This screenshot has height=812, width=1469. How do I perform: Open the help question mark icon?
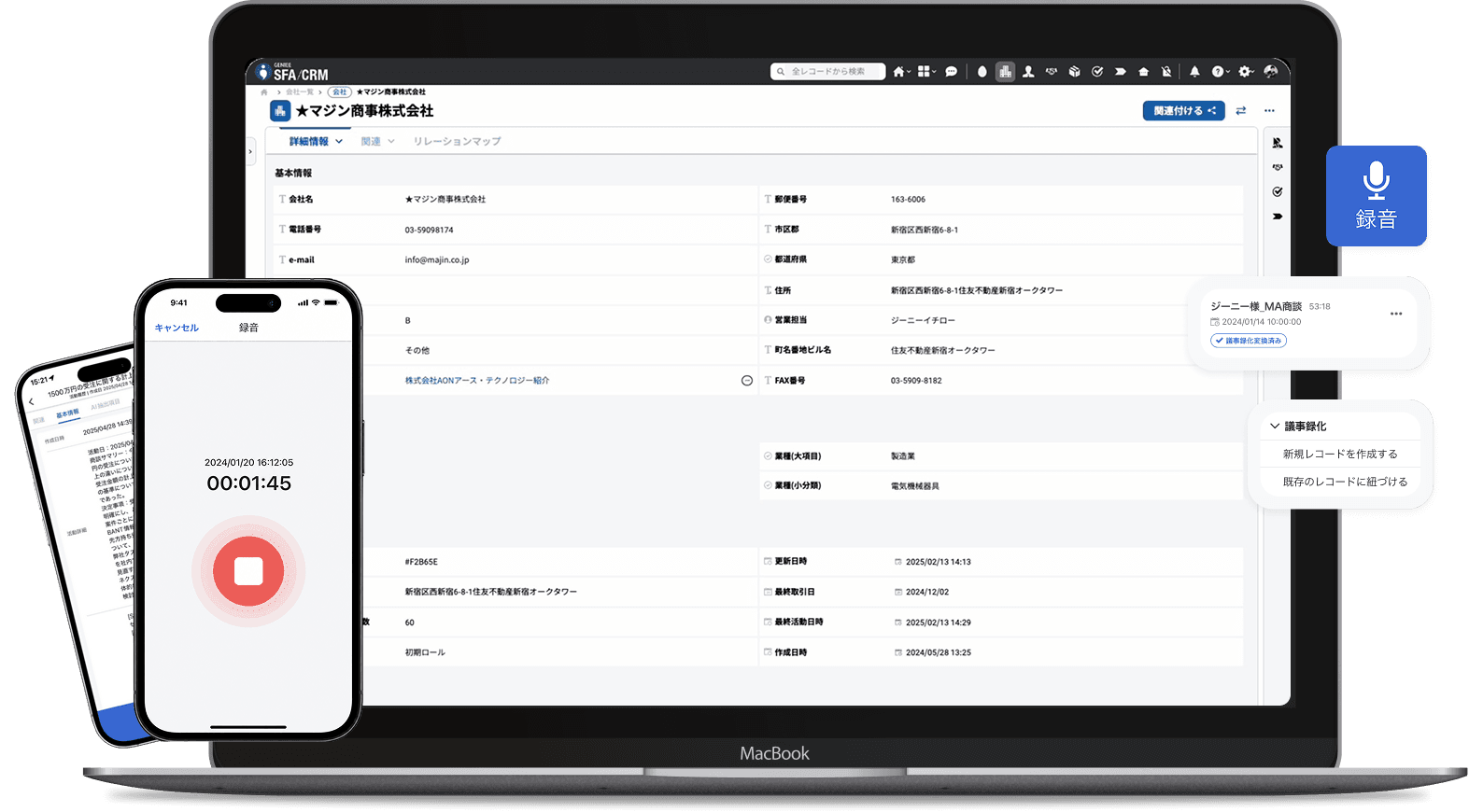(x=1218, y=72)
